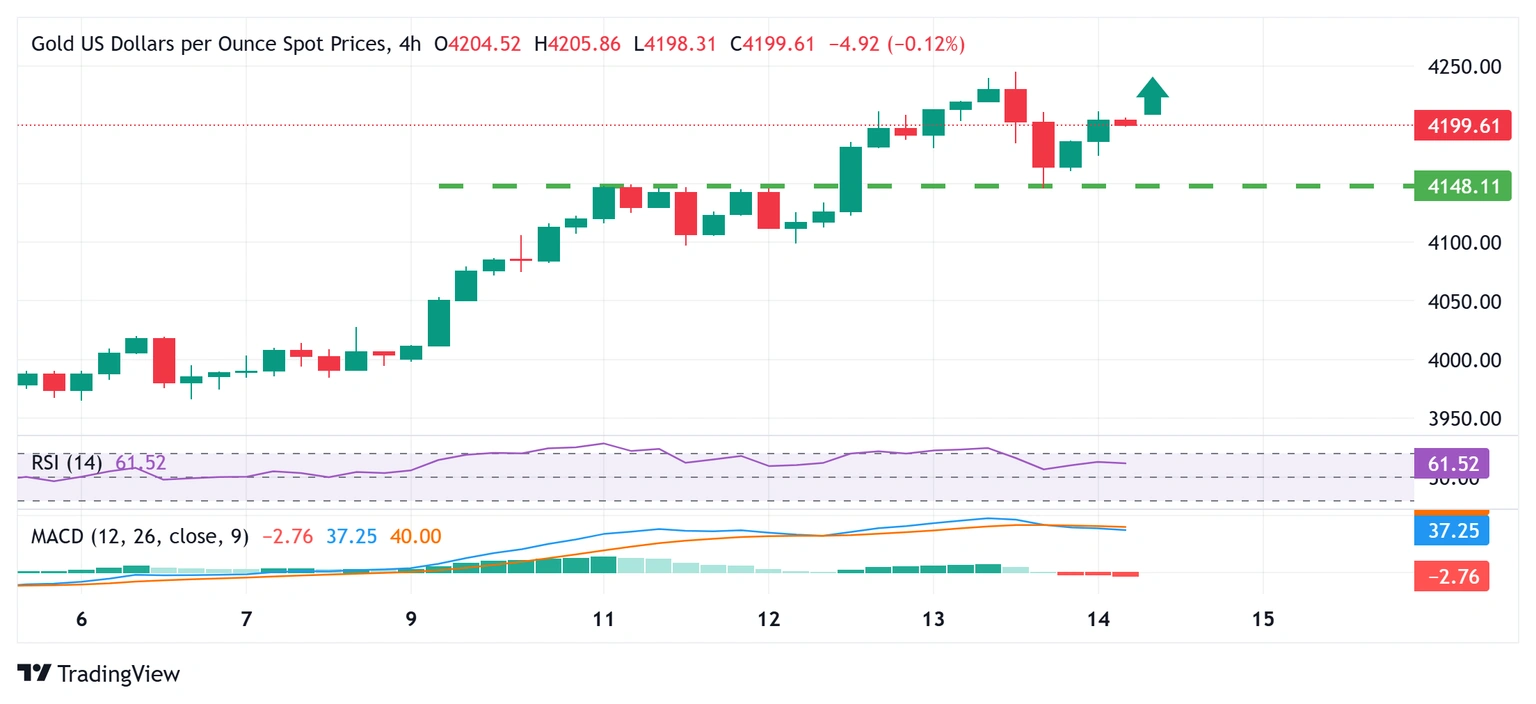Click date label 11 on time axis
This screenshot has height=704, width=1536.
[603, 619]
